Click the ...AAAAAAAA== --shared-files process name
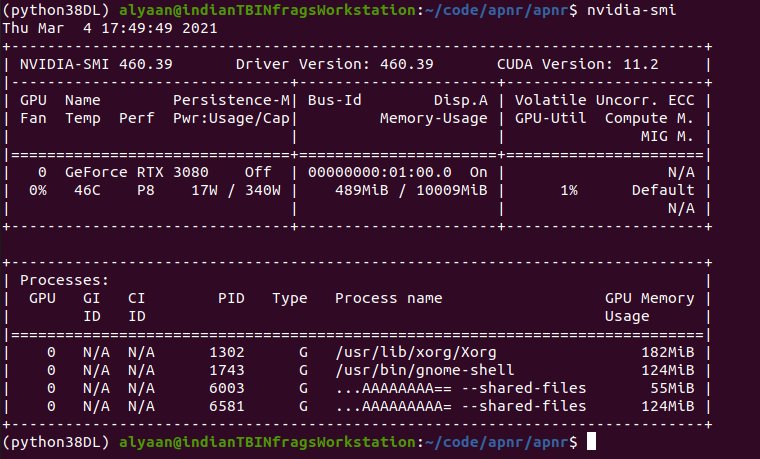760x459 pixels. [460, 388]
